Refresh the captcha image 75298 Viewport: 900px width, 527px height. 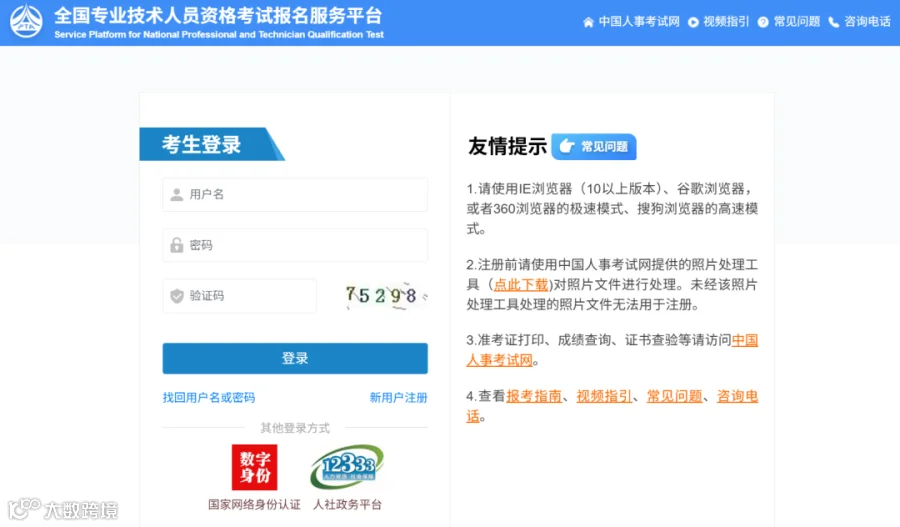click(386, 296)
